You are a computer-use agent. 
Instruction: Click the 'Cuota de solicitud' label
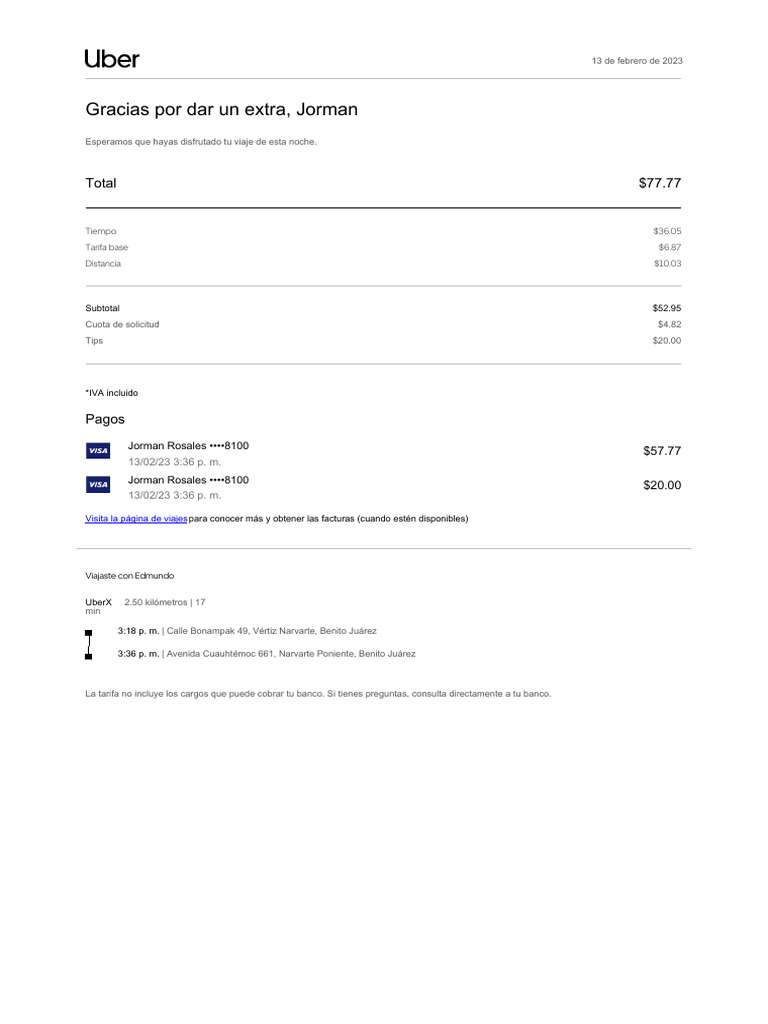[122, 324]
